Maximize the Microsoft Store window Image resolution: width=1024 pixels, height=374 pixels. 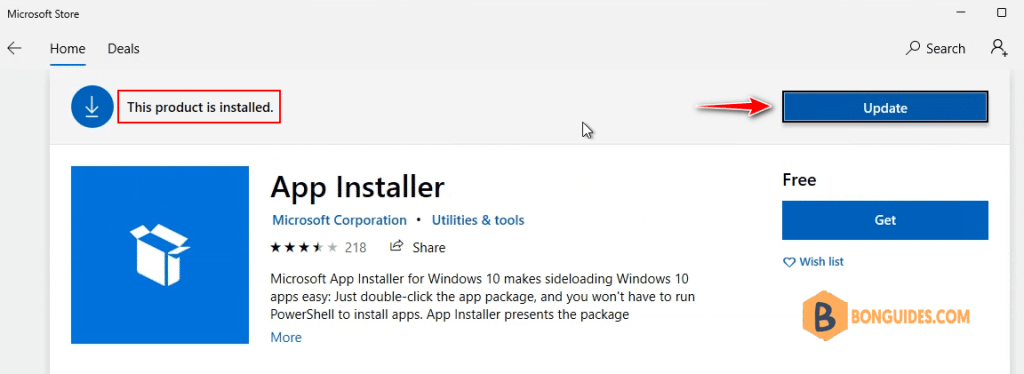pos(1002,12)
